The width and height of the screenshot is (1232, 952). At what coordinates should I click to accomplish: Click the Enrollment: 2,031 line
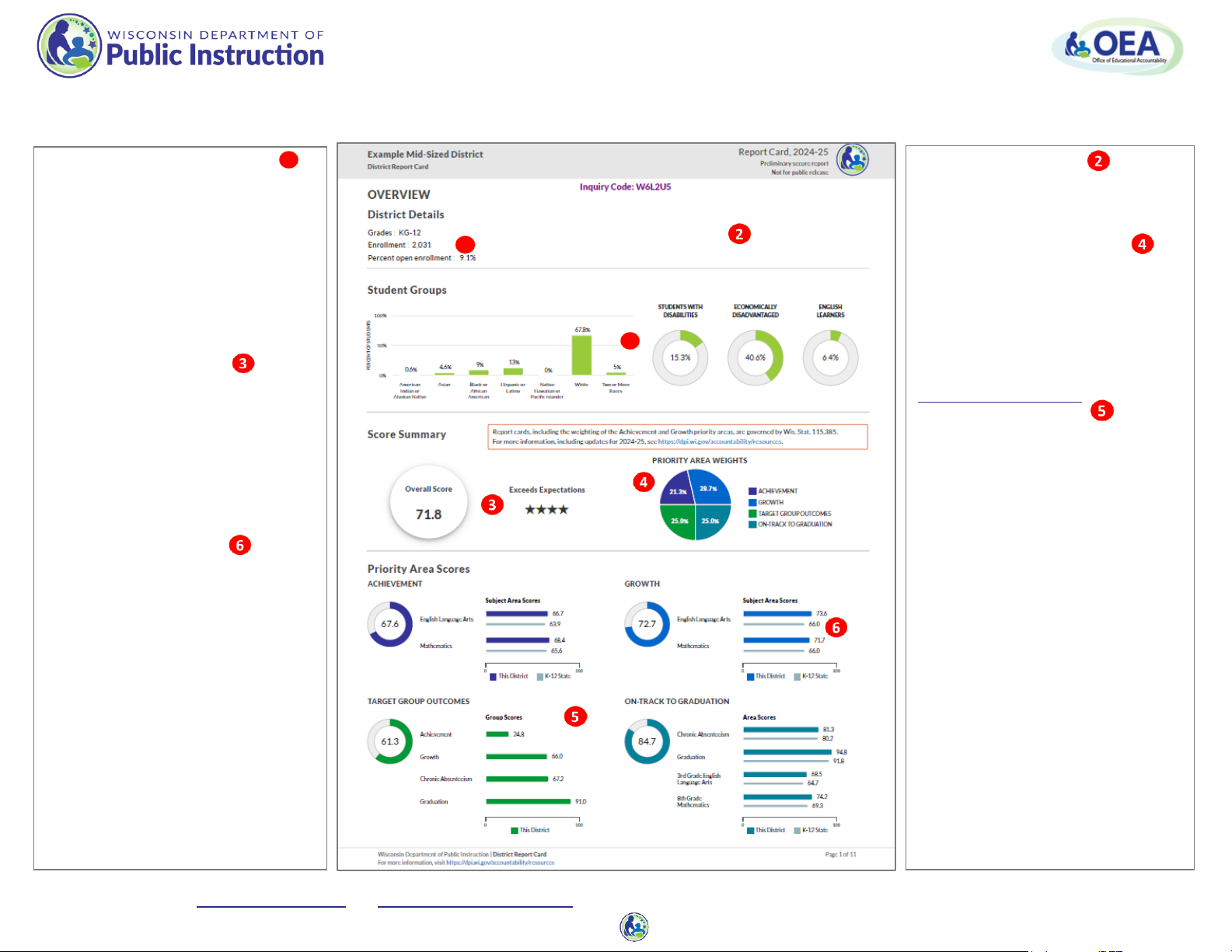click(x=400, y=246)
